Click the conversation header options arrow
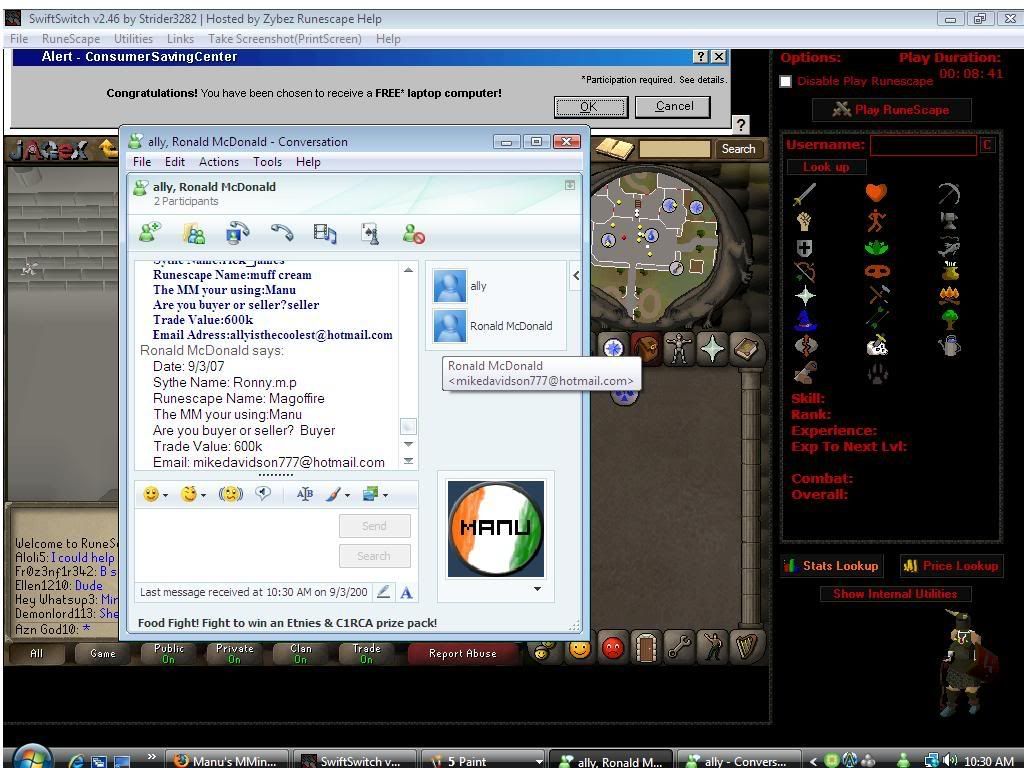 tap(569, 185)
